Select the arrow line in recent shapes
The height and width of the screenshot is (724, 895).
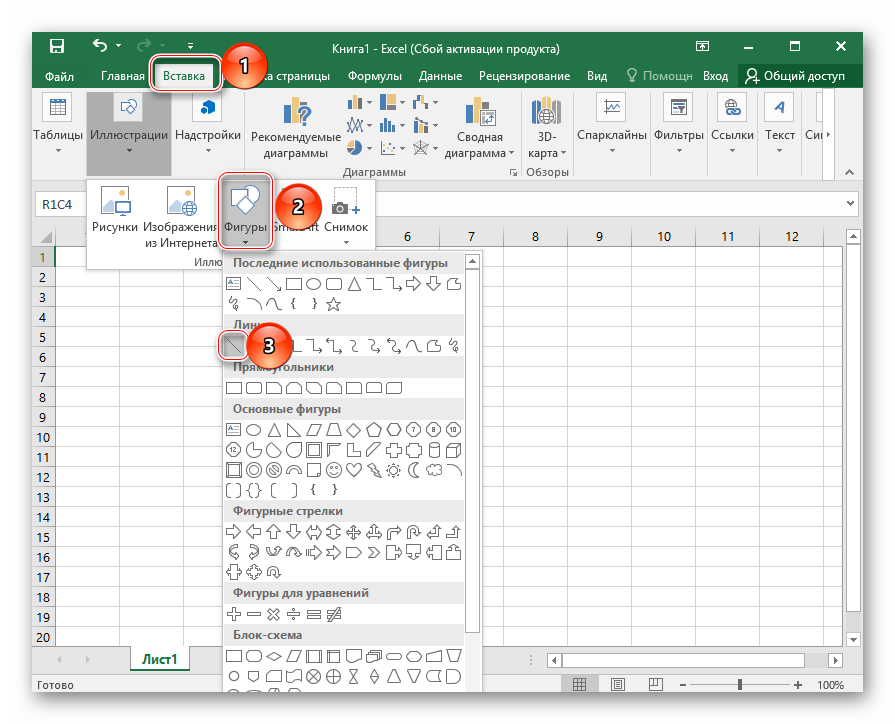click(x=274, y=284)
